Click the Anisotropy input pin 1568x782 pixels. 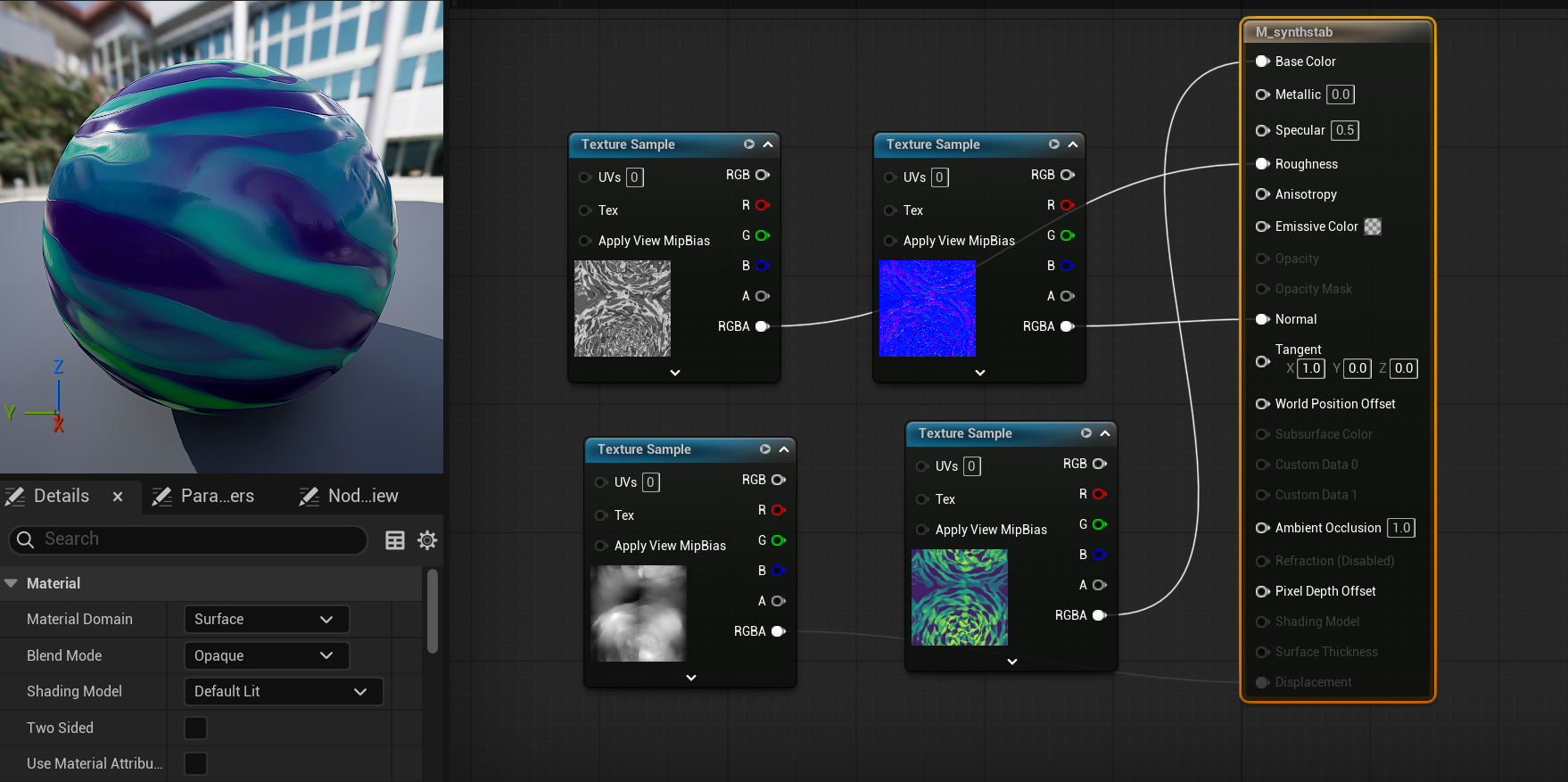click(x=1263, y=194)
